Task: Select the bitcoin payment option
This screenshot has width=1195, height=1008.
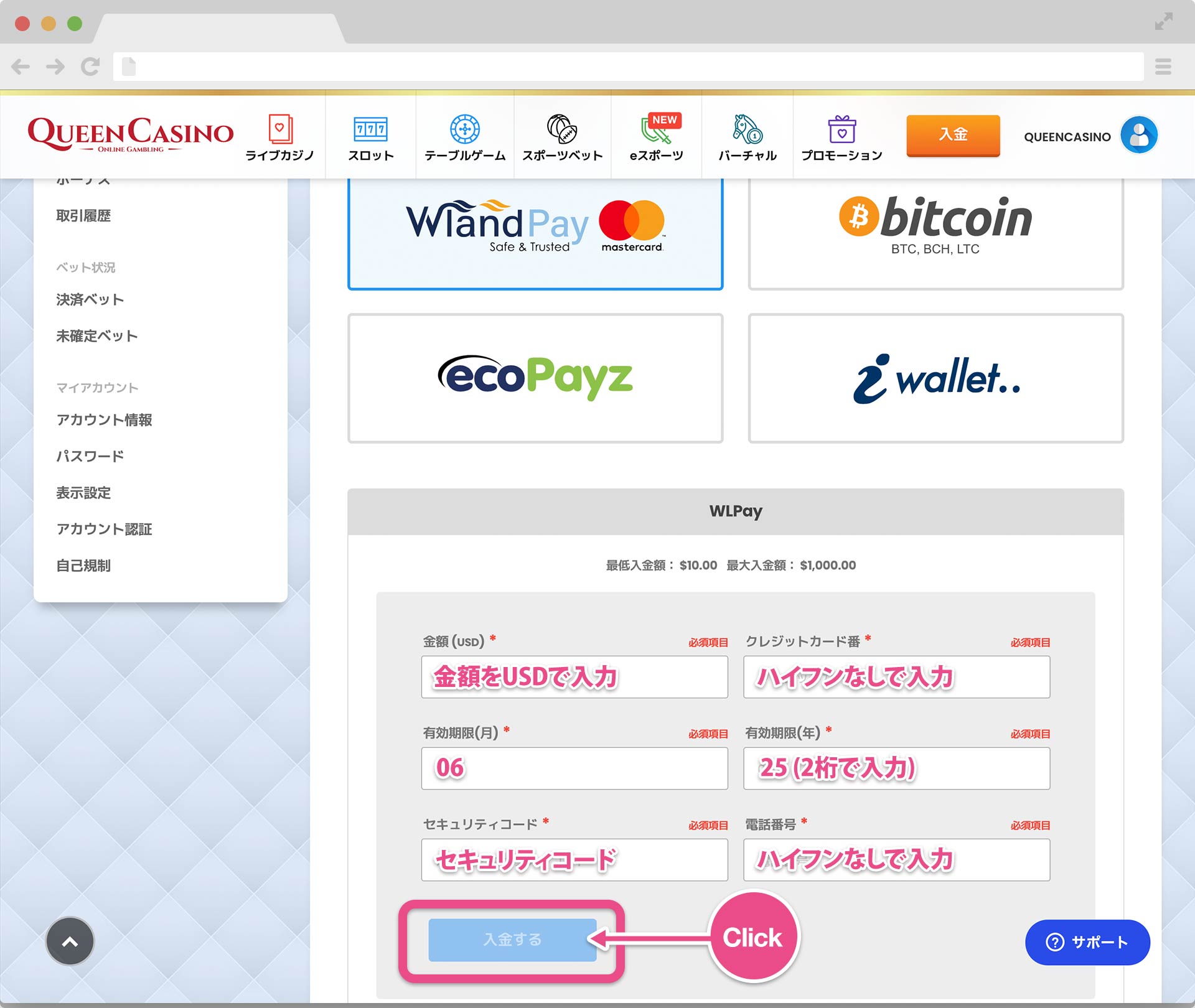Action: tap(936, 234)
